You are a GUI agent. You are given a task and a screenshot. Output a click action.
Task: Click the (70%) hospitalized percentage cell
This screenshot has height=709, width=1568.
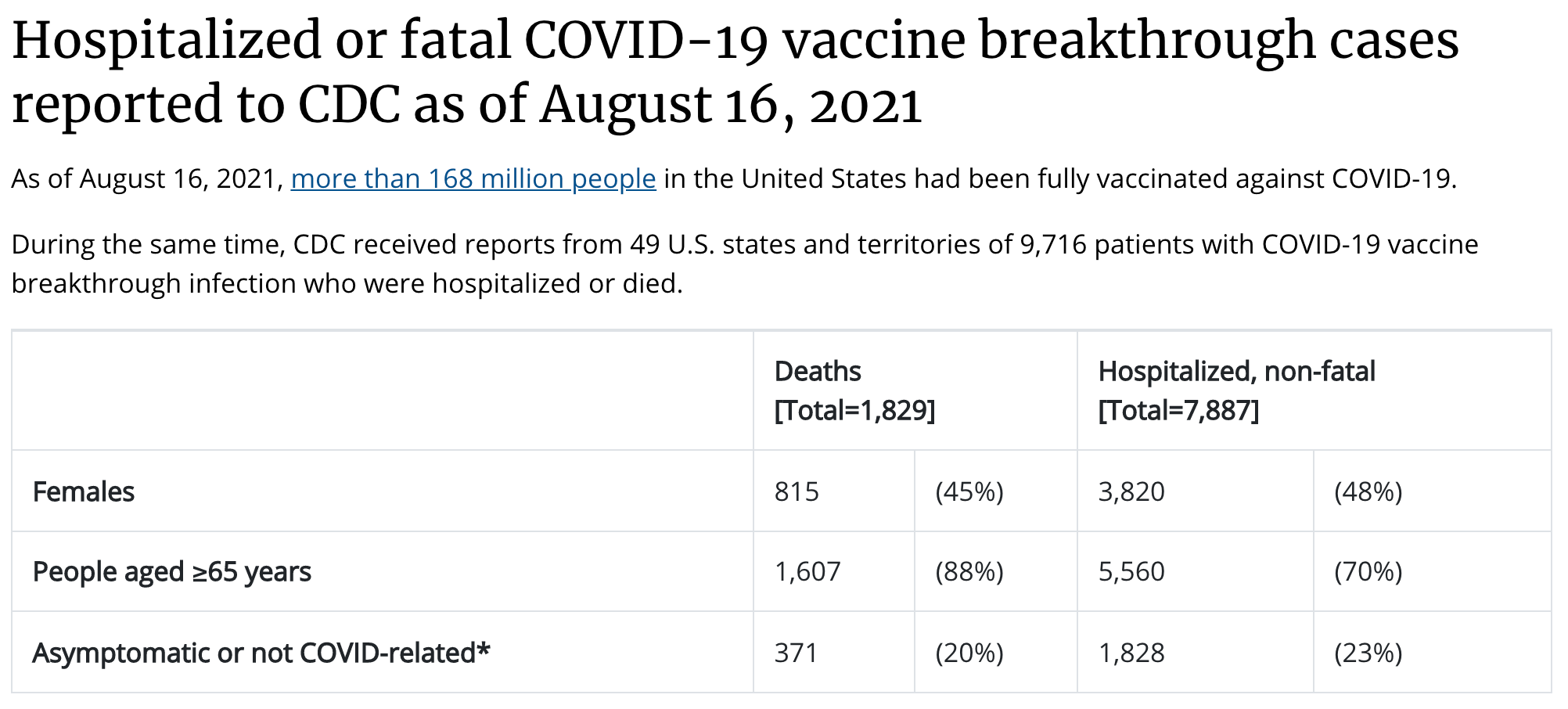(x=1368, y=572)
